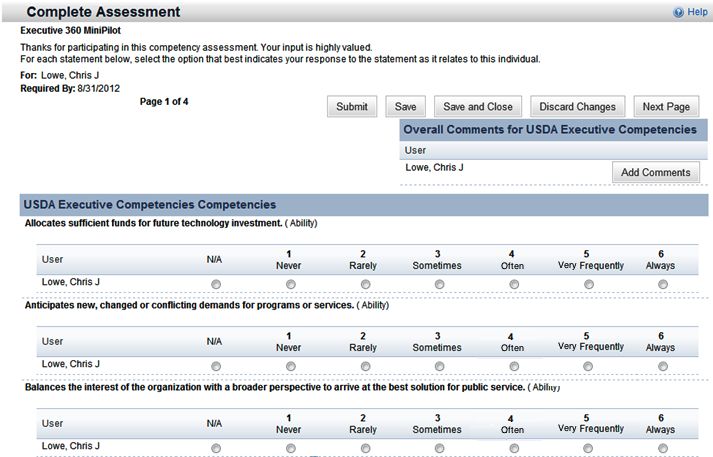
Task: Click the Save button
Action: 406,106
